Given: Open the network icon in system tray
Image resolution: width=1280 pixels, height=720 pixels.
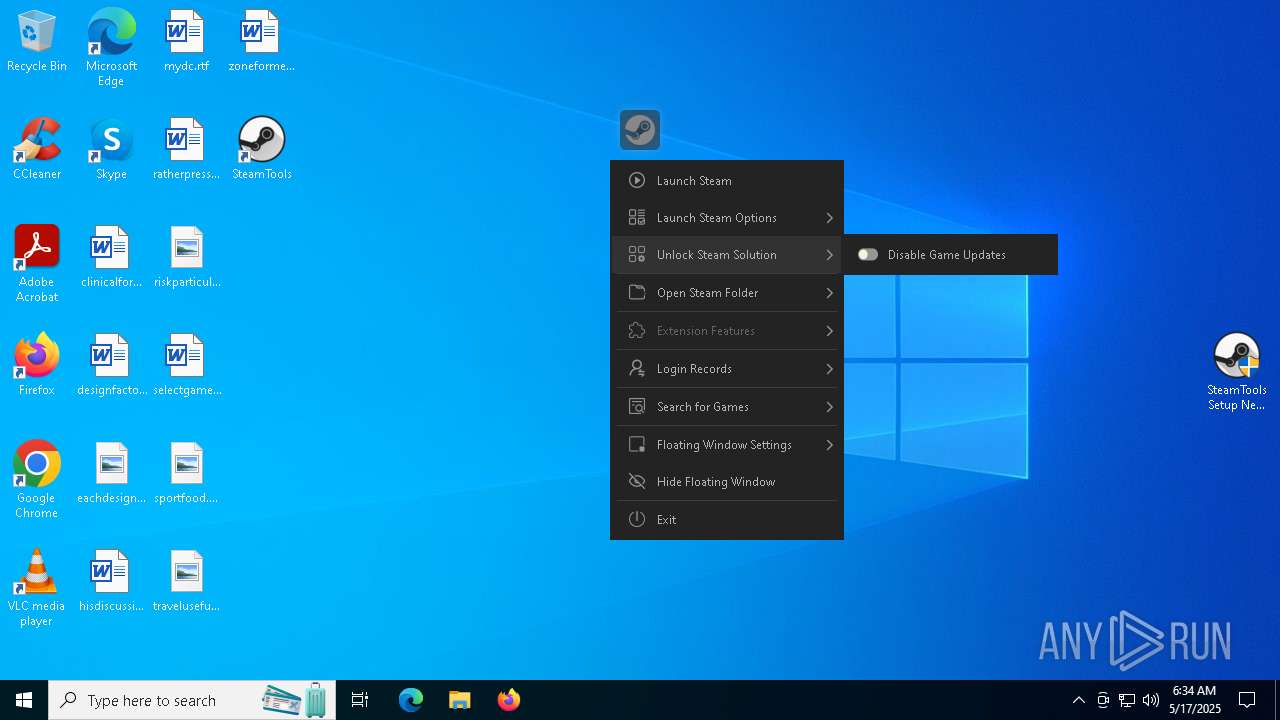Looking at the screenshot, I should coord(1127,700).
